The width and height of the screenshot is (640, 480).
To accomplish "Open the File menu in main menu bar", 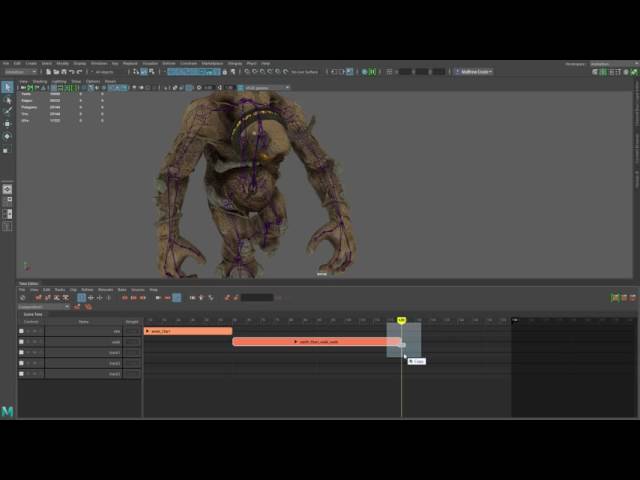I will point(6,64).
